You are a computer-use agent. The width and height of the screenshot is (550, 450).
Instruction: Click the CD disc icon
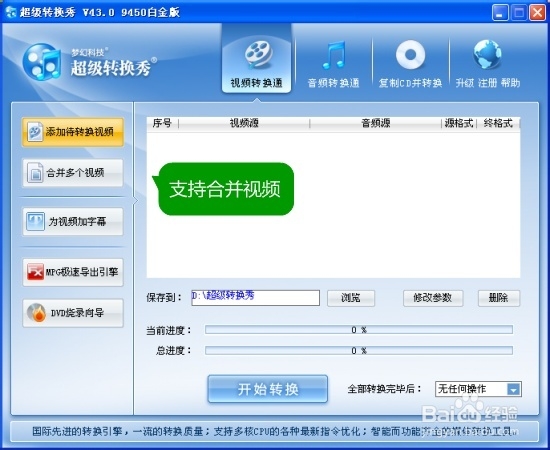410,55
